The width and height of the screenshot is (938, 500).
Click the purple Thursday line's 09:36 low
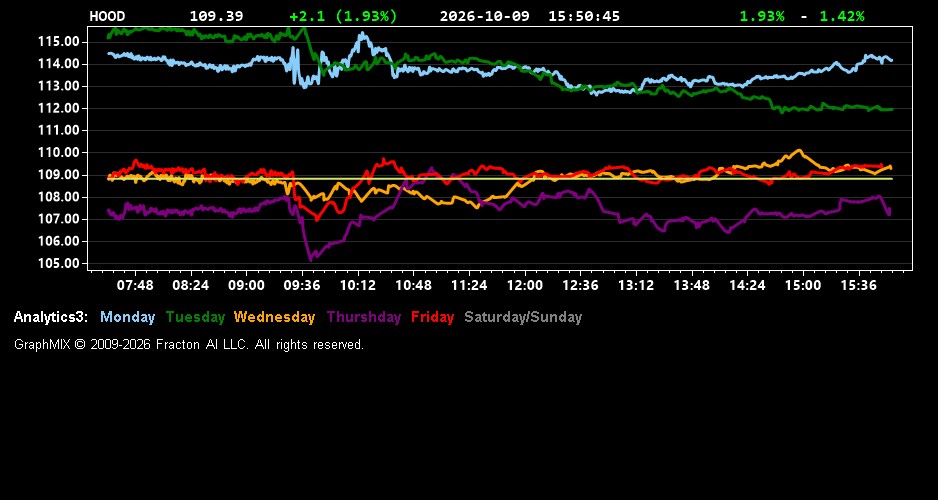(x=310, y=259)
